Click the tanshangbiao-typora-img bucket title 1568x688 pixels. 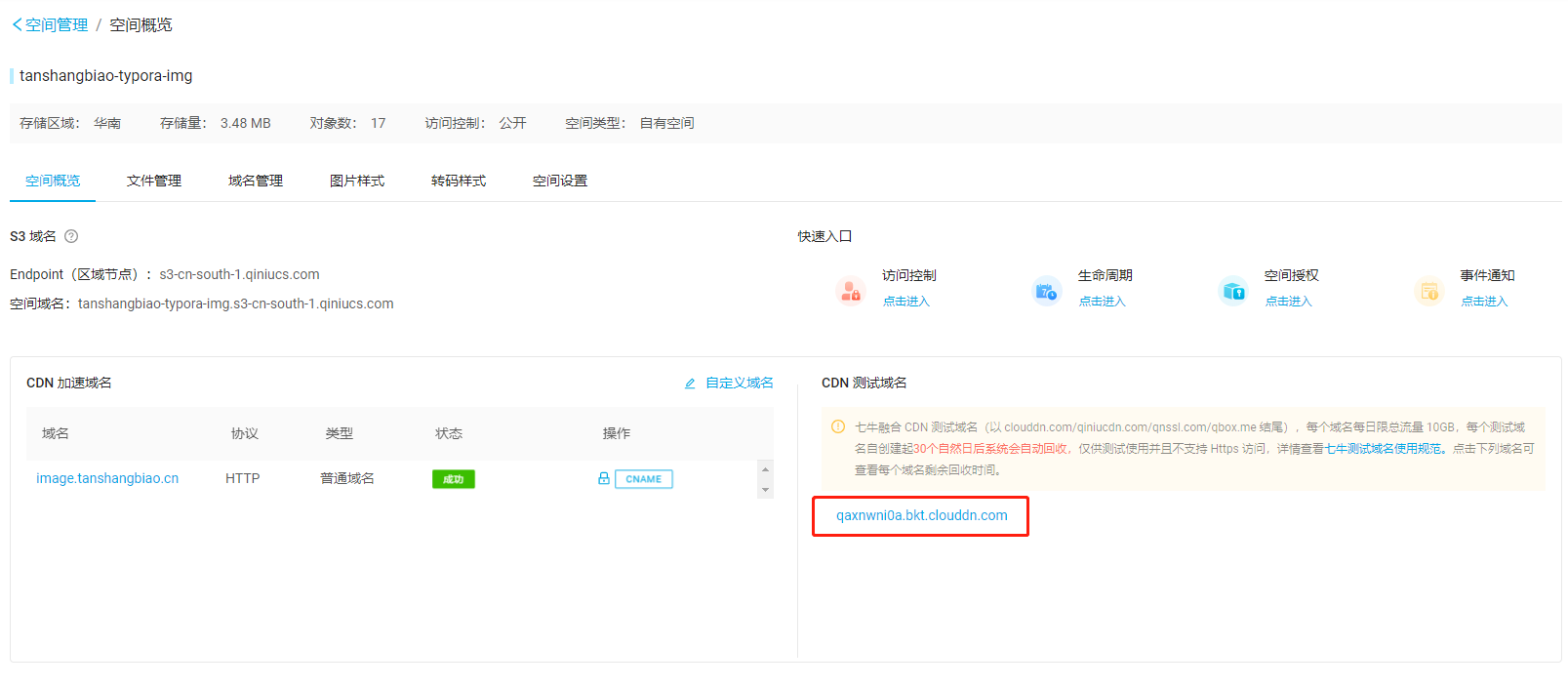pos(106,75)
